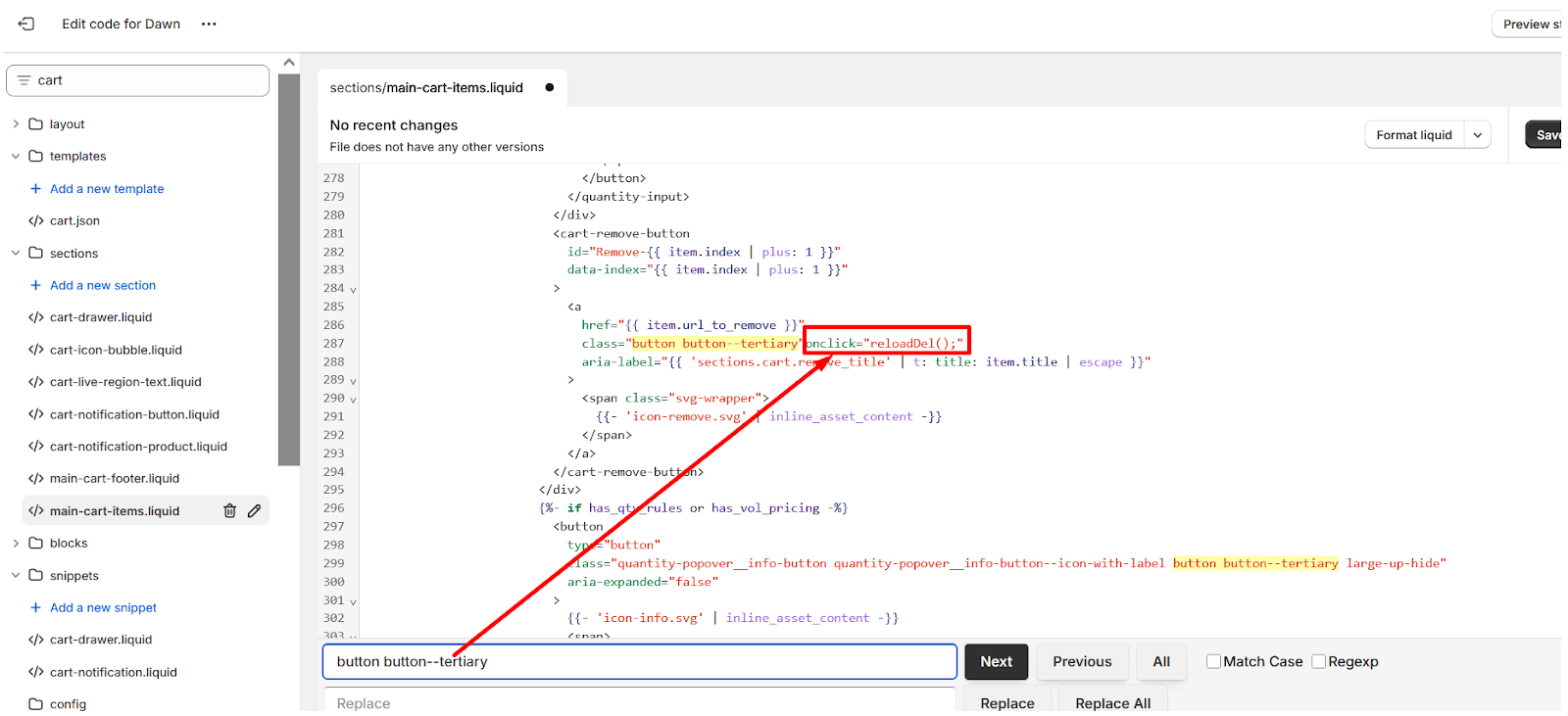1568x716 pixels.
Task: Open main-cart-footer.liquid file
Action: tap(115, 478)
